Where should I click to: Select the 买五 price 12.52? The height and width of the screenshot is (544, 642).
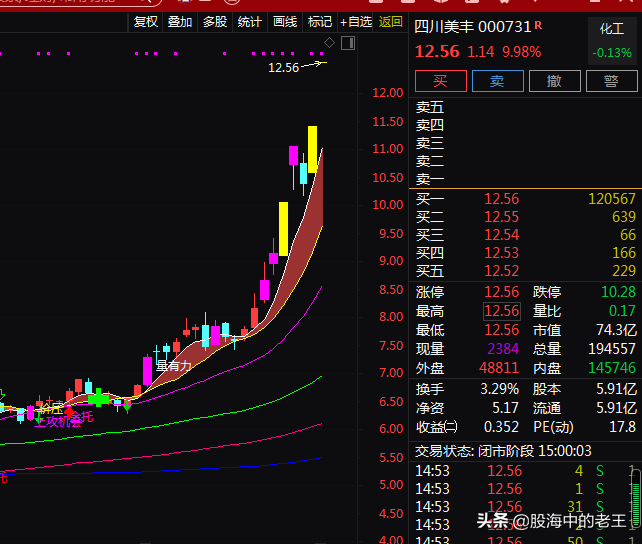coord(502,271)
